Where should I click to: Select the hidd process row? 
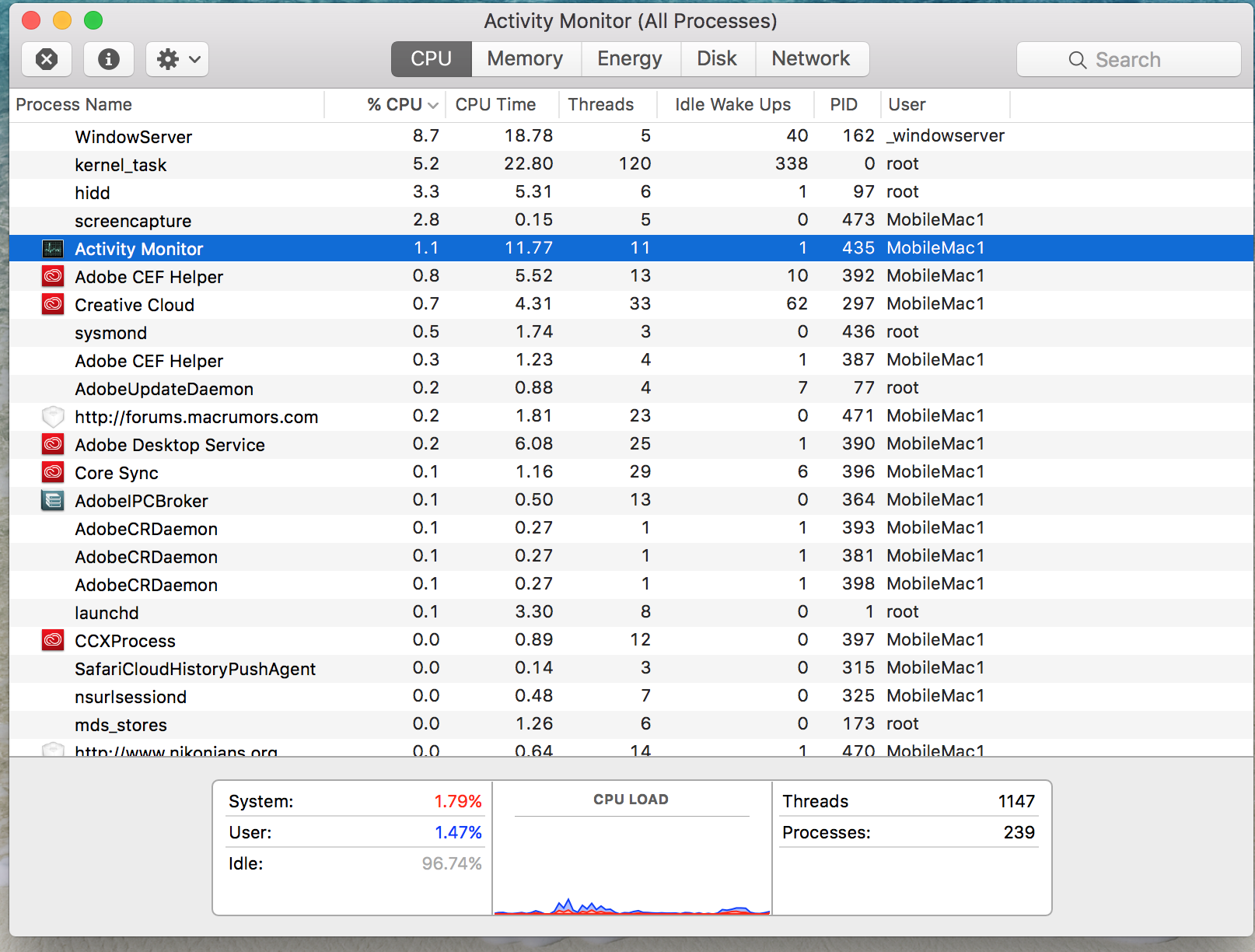[x=631, y=192]
